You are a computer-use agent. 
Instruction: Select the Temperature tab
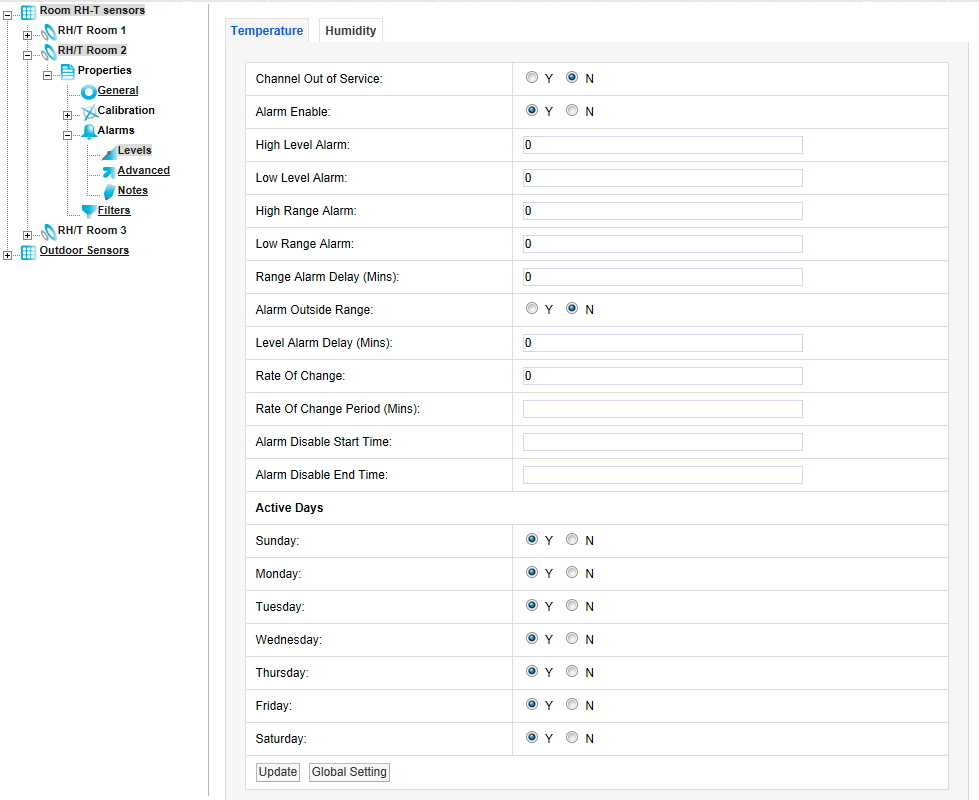pos(267,31)
